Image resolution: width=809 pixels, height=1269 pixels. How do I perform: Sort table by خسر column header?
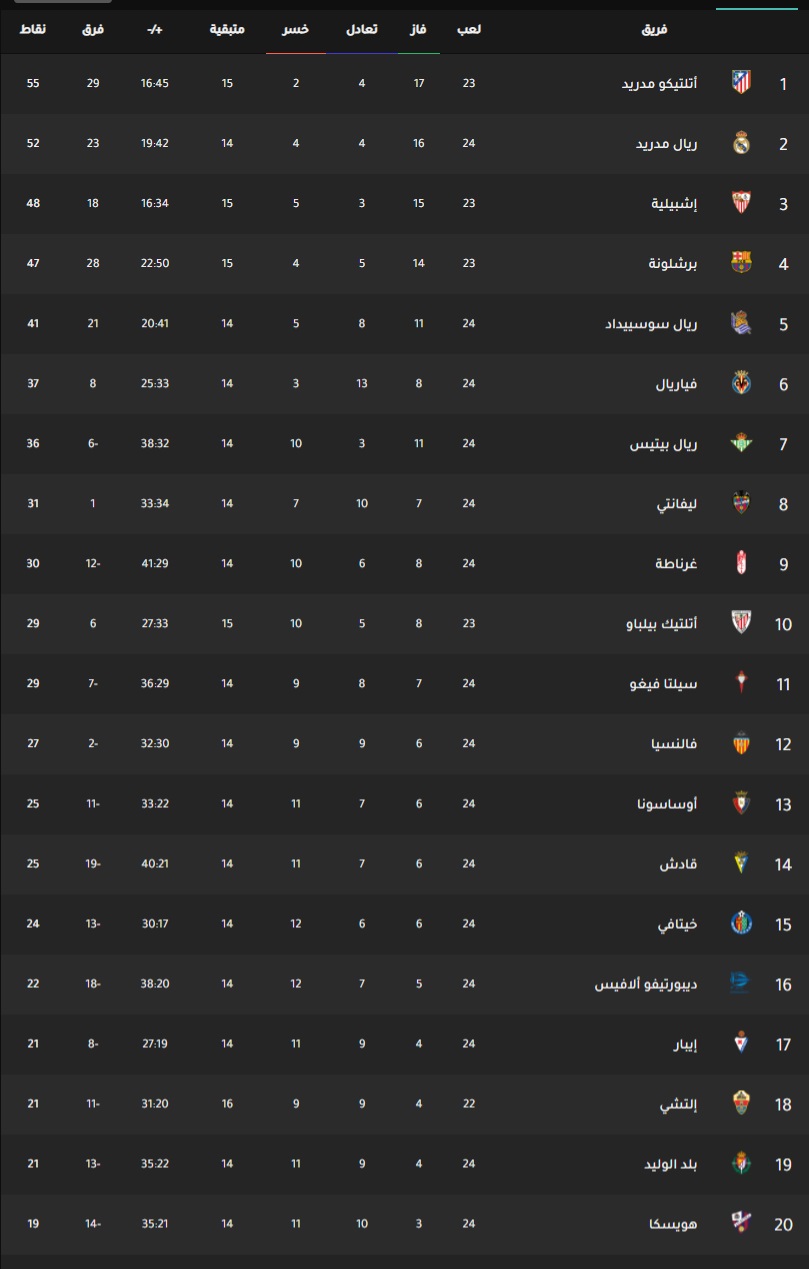[x=295, y=29]
